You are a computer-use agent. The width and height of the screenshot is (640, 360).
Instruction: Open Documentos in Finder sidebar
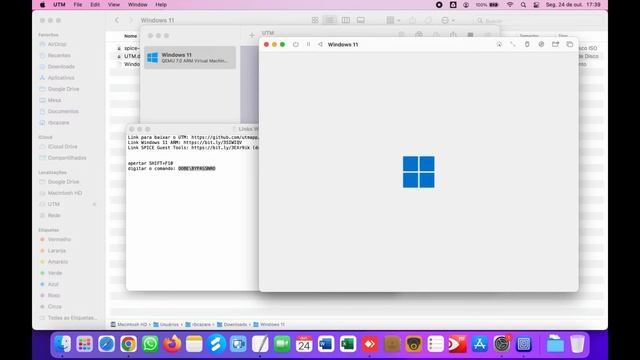63,111
